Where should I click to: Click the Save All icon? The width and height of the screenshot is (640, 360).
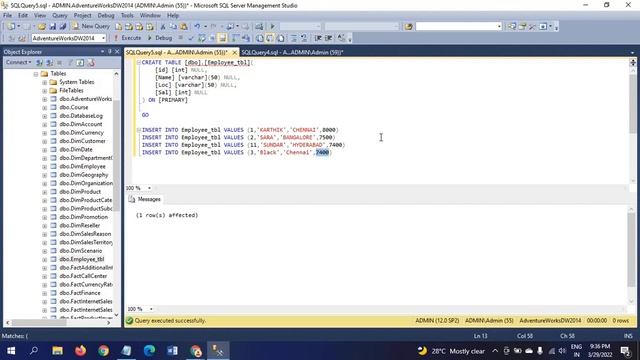pos(63,27)
